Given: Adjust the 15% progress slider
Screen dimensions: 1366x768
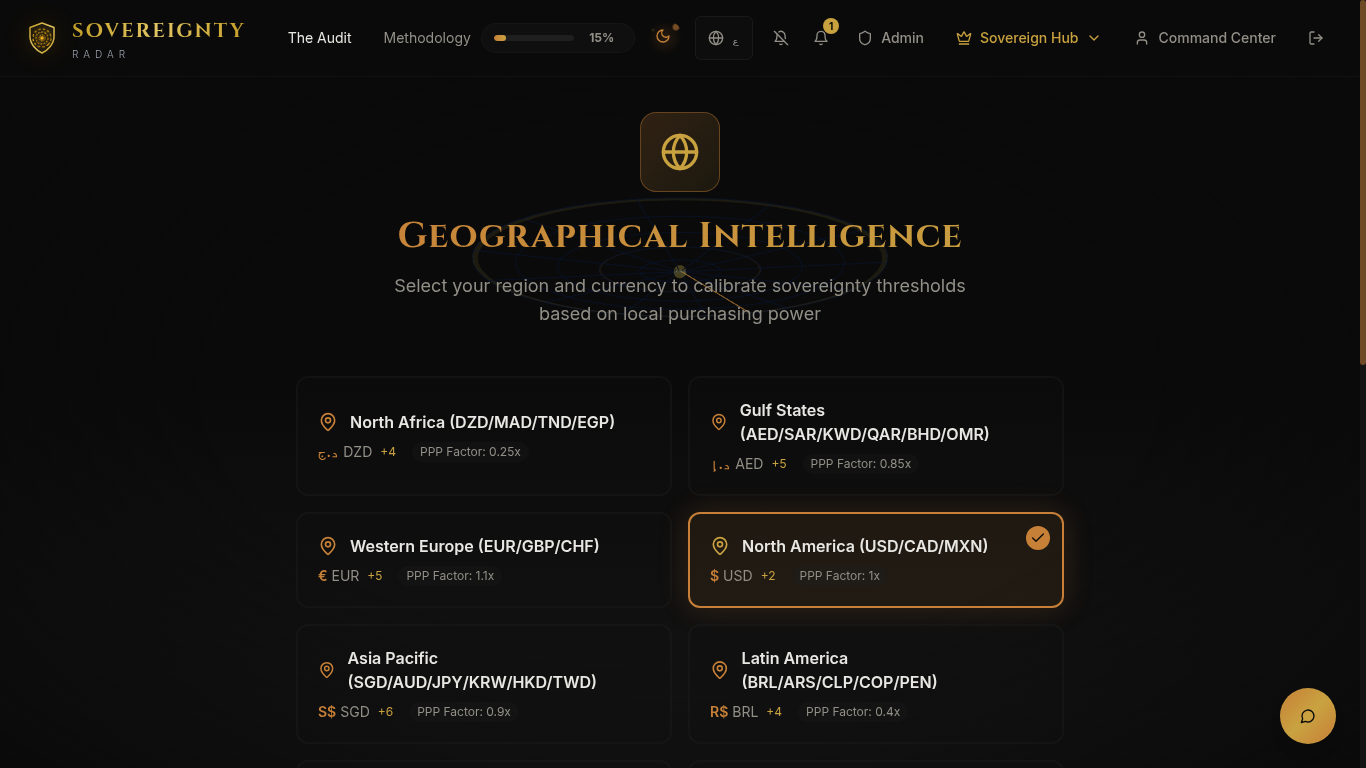Looking at the screenshot, I should click(x=533, y=37).
